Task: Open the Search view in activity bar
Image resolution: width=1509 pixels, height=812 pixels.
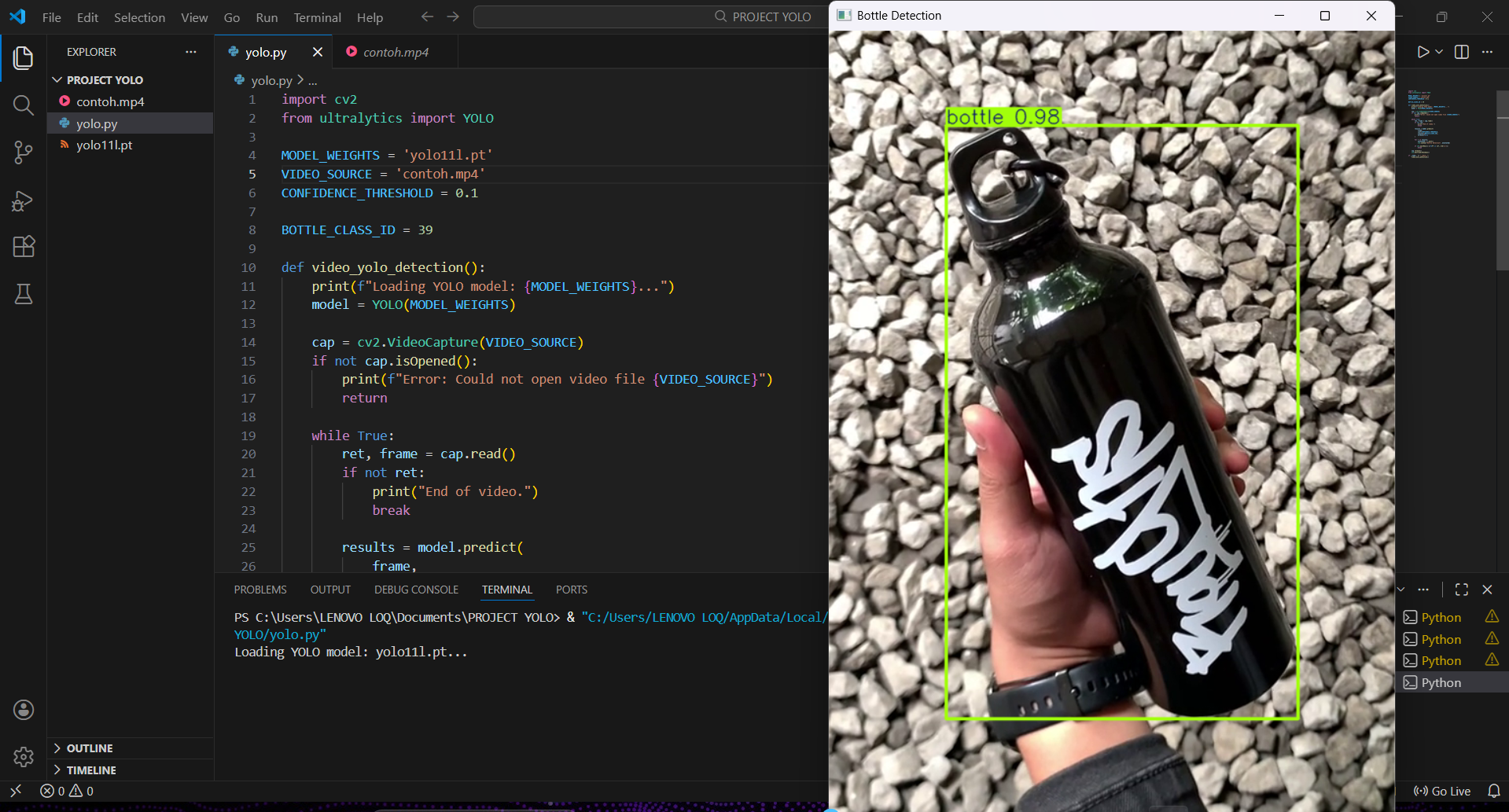Action: [24, 105]
